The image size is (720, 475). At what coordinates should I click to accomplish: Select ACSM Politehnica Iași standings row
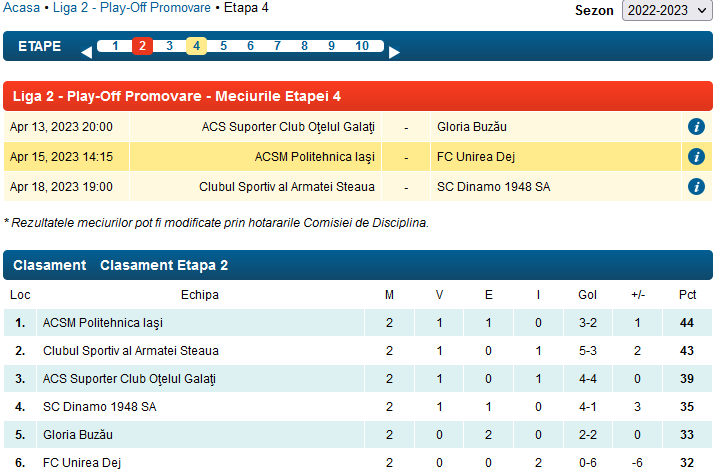pos(102,323)
